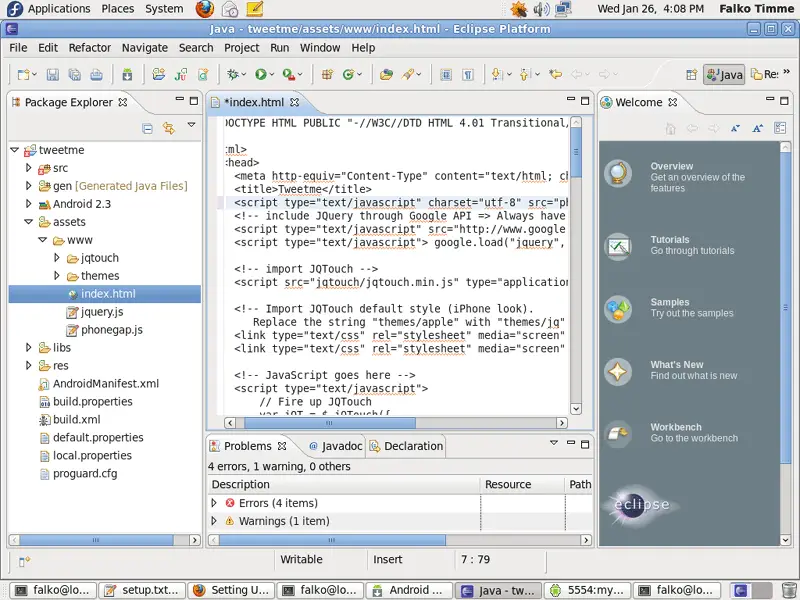The height and width of the screenshot is (600, 800).
Task: Open the Package Explorer view menu arrow
Action: (x=191, y=124)
